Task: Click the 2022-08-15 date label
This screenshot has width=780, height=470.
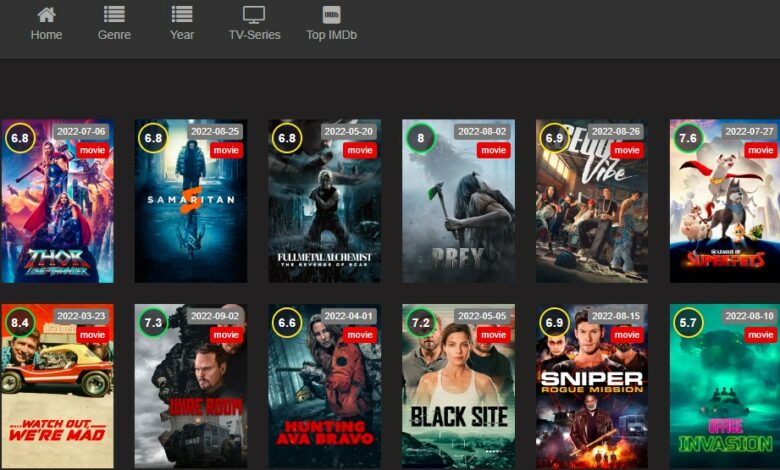Action: 616,316
